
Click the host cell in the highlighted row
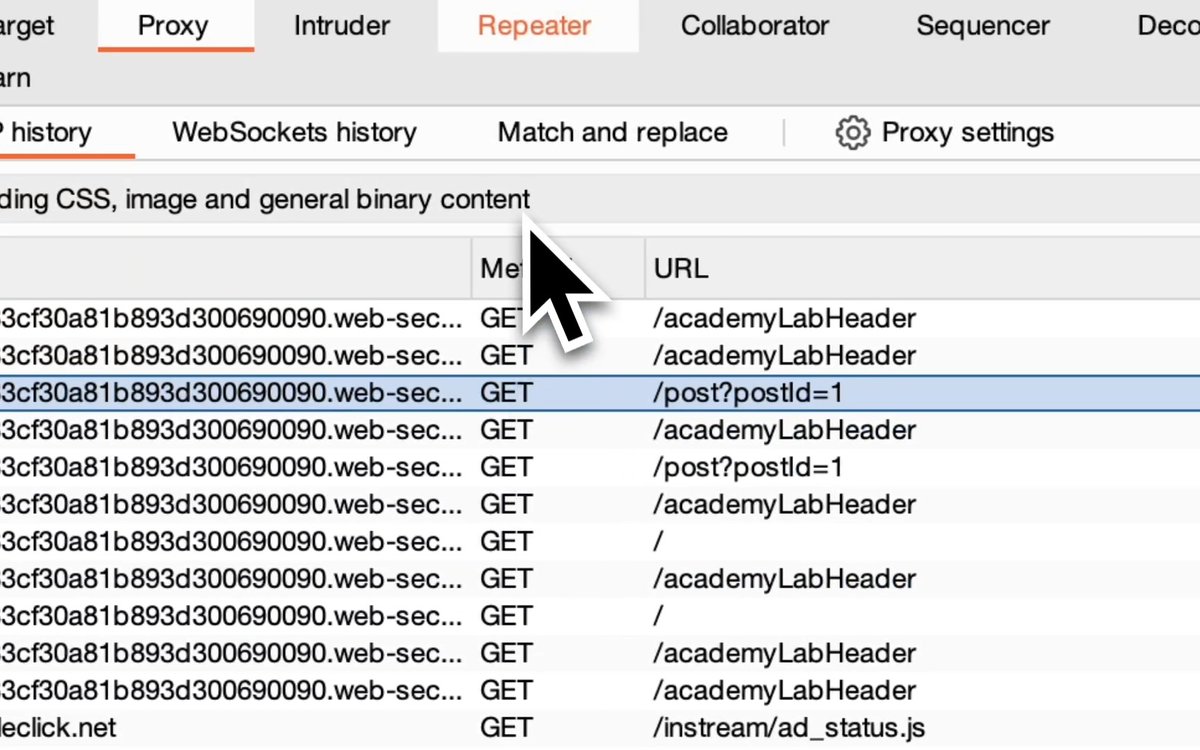[x=232, y=393]
